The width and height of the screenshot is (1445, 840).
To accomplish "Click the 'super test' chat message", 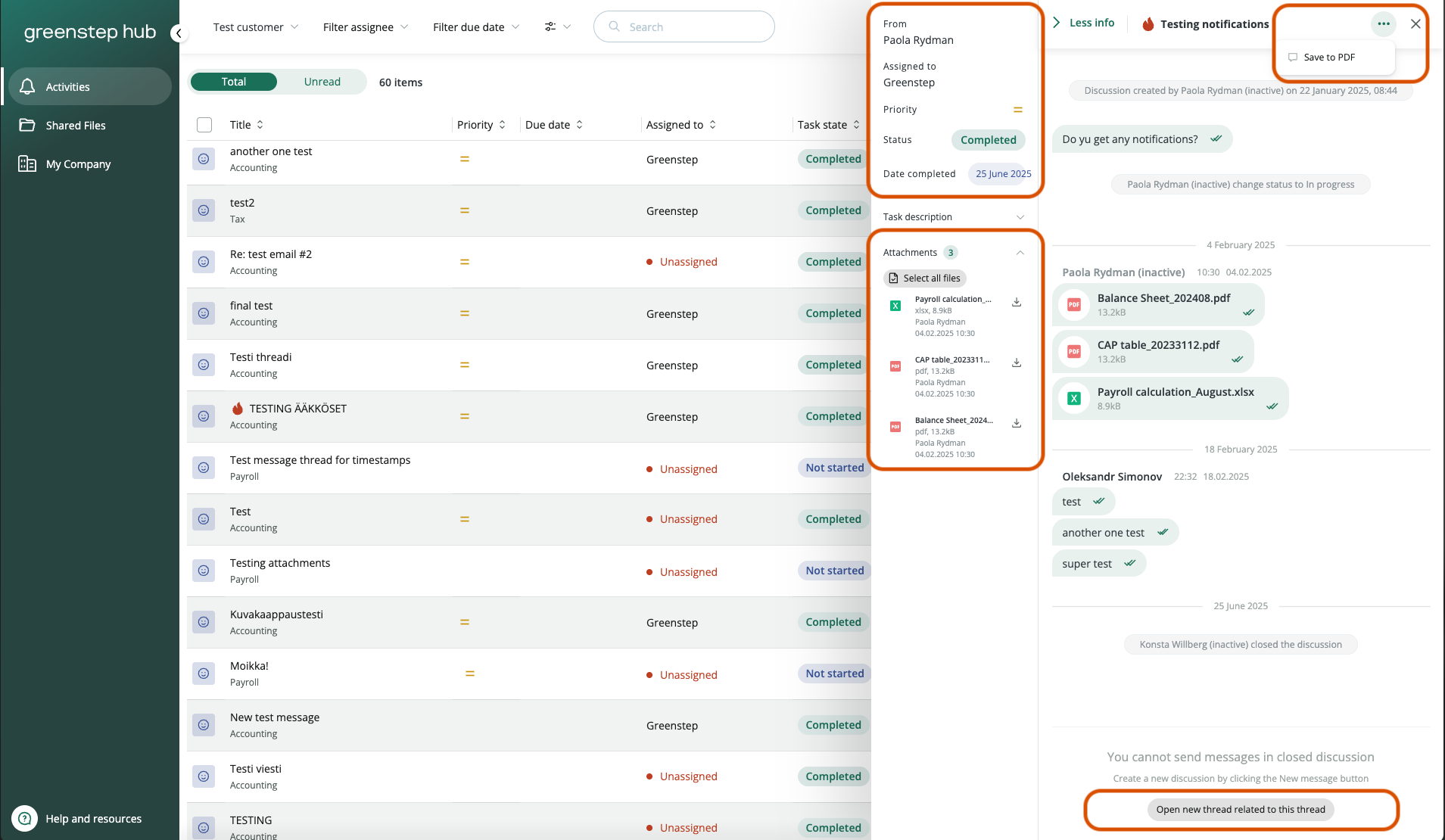I will click(1098, 564).
